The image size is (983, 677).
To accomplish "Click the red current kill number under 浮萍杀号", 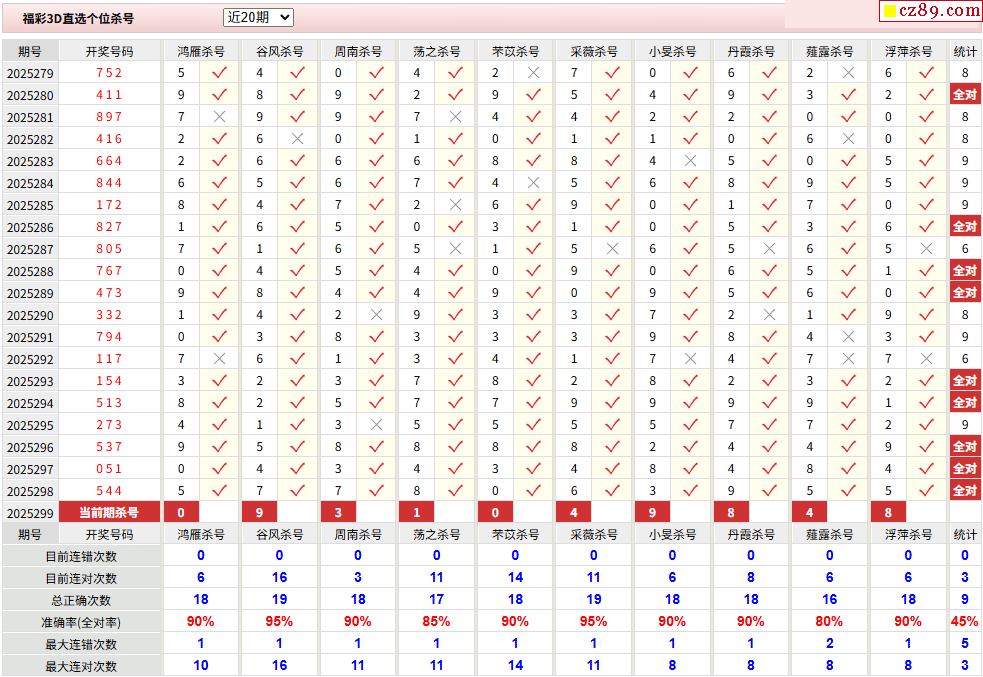I will pyautogui.click(x=888, y=513).
